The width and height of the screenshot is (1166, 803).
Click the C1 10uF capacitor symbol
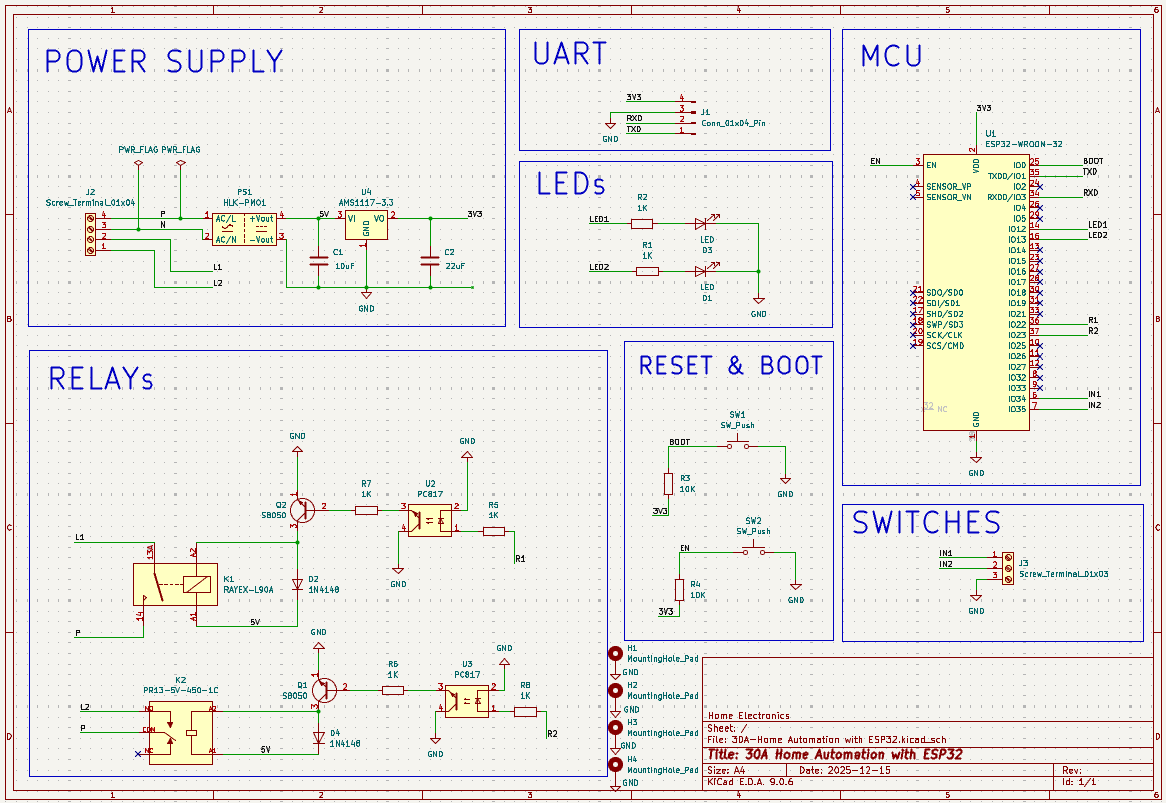click(x=319, y=261)
